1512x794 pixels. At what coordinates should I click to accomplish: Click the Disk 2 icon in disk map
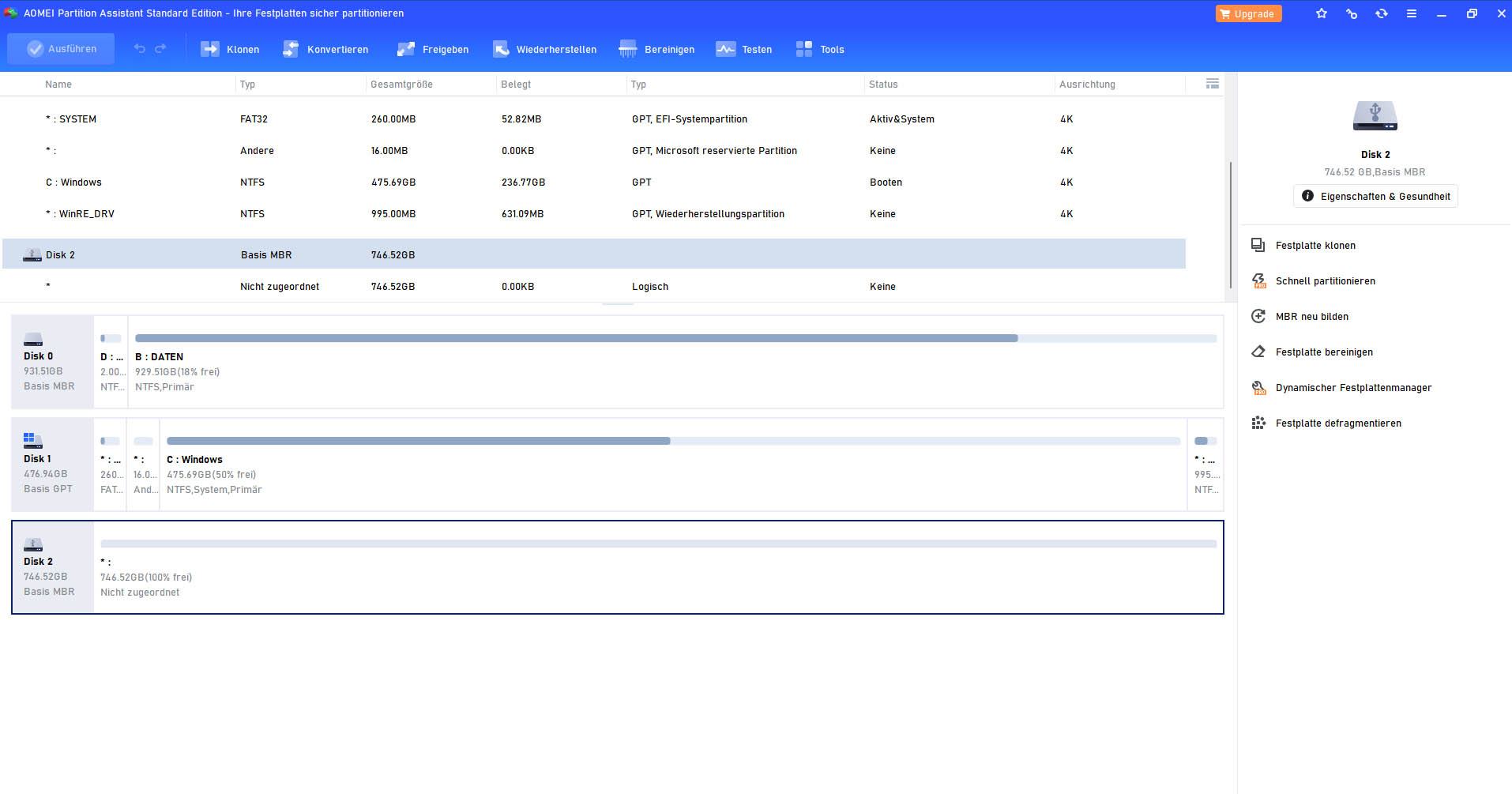pyautogui.click(x=33, y=544)
